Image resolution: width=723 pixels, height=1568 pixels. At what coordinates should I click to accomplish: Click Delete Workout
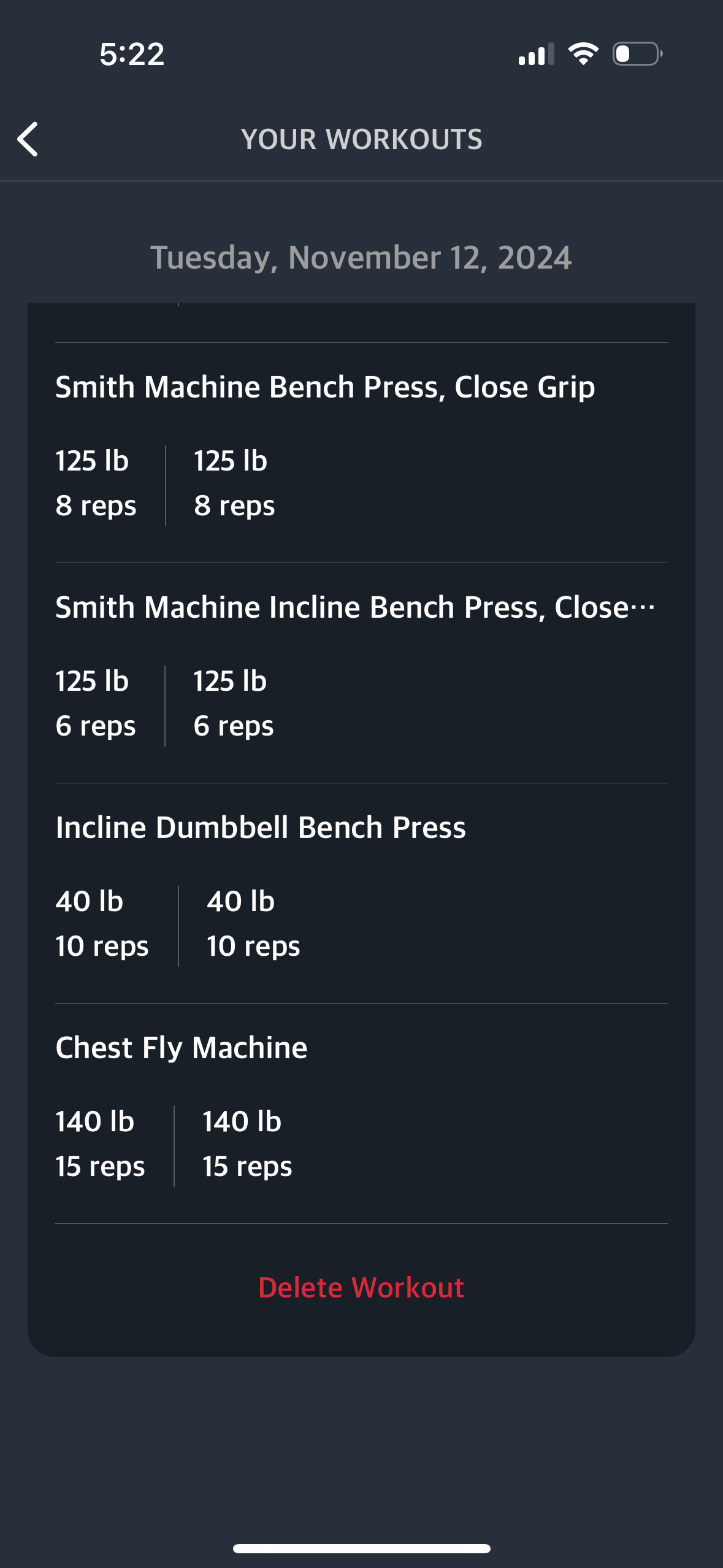pos(361,1287)
